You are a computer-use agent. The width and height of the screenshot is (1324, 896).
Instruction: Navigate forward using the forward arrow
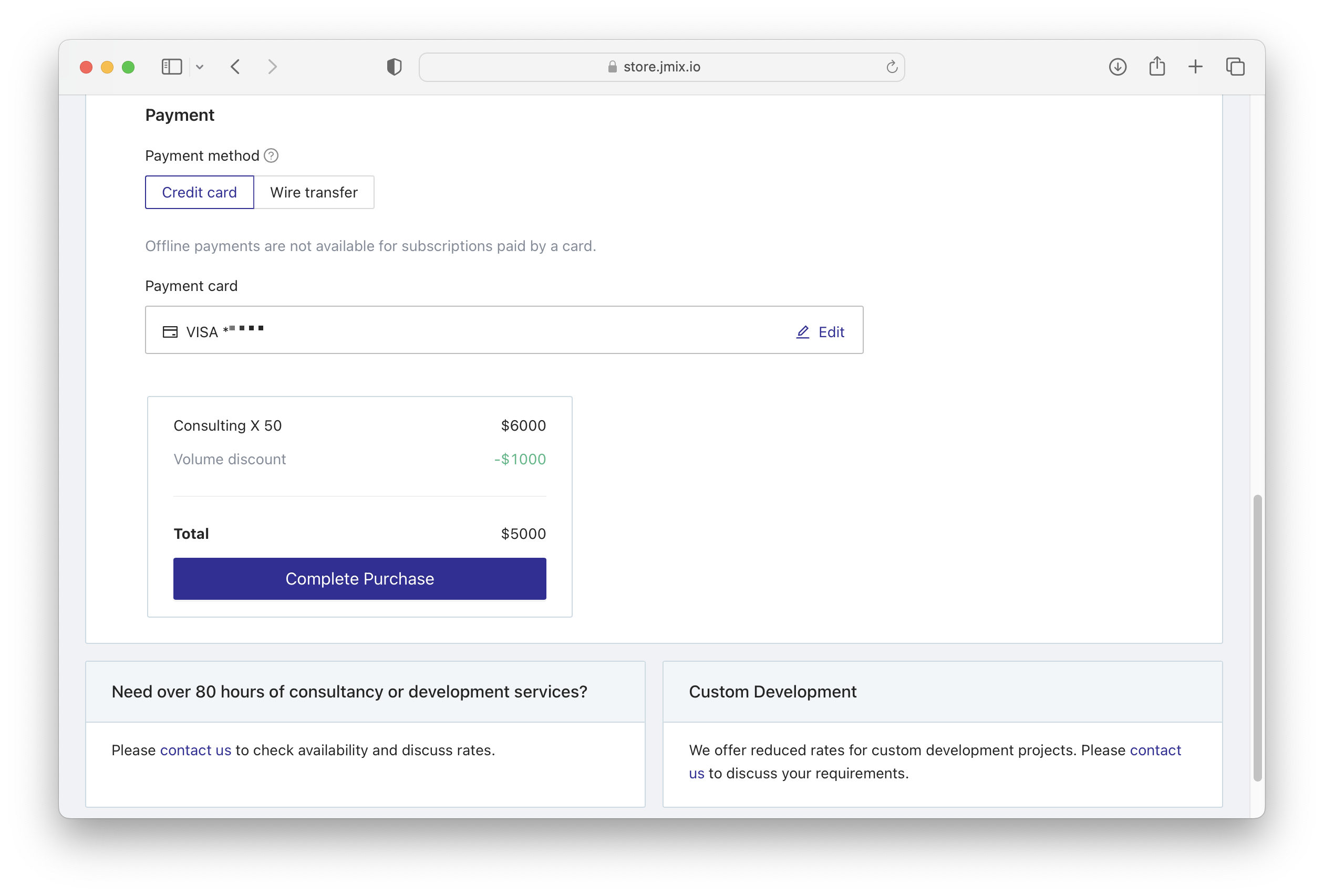272,67
